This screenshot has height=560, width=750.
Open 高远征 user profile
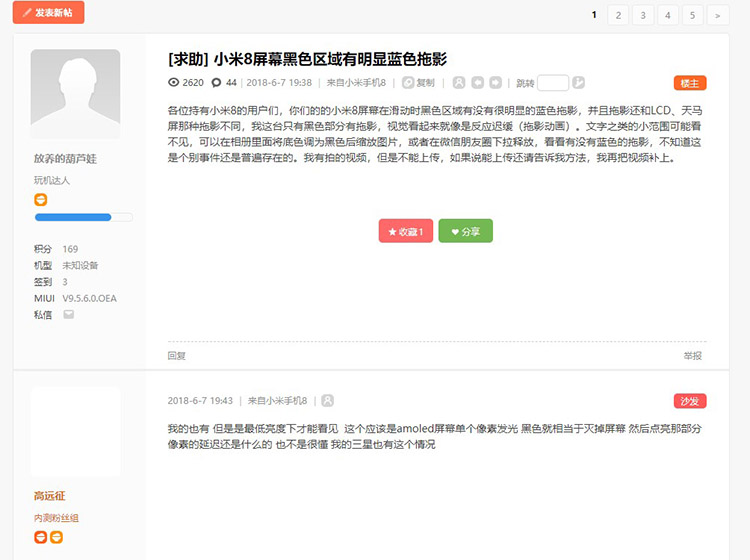pos(49,496)
